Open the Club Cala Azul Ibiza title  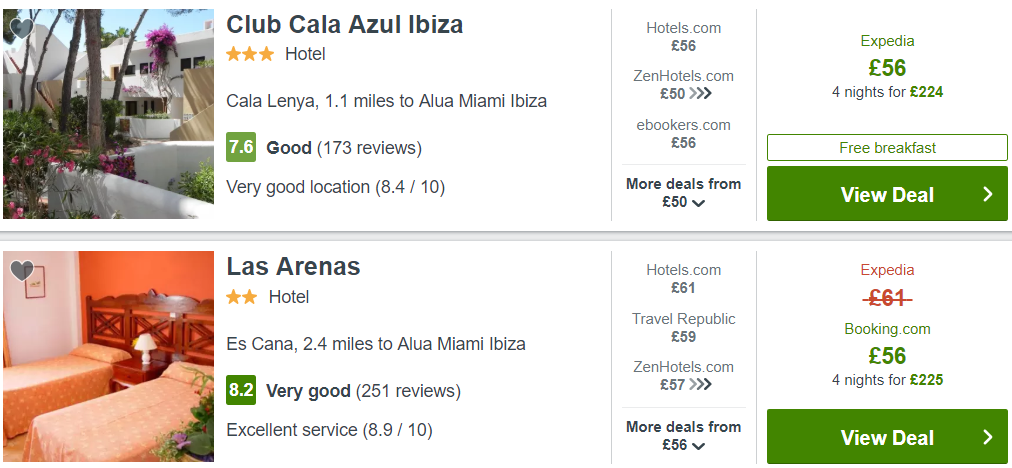pyautogui.click(x=345, y=25)
